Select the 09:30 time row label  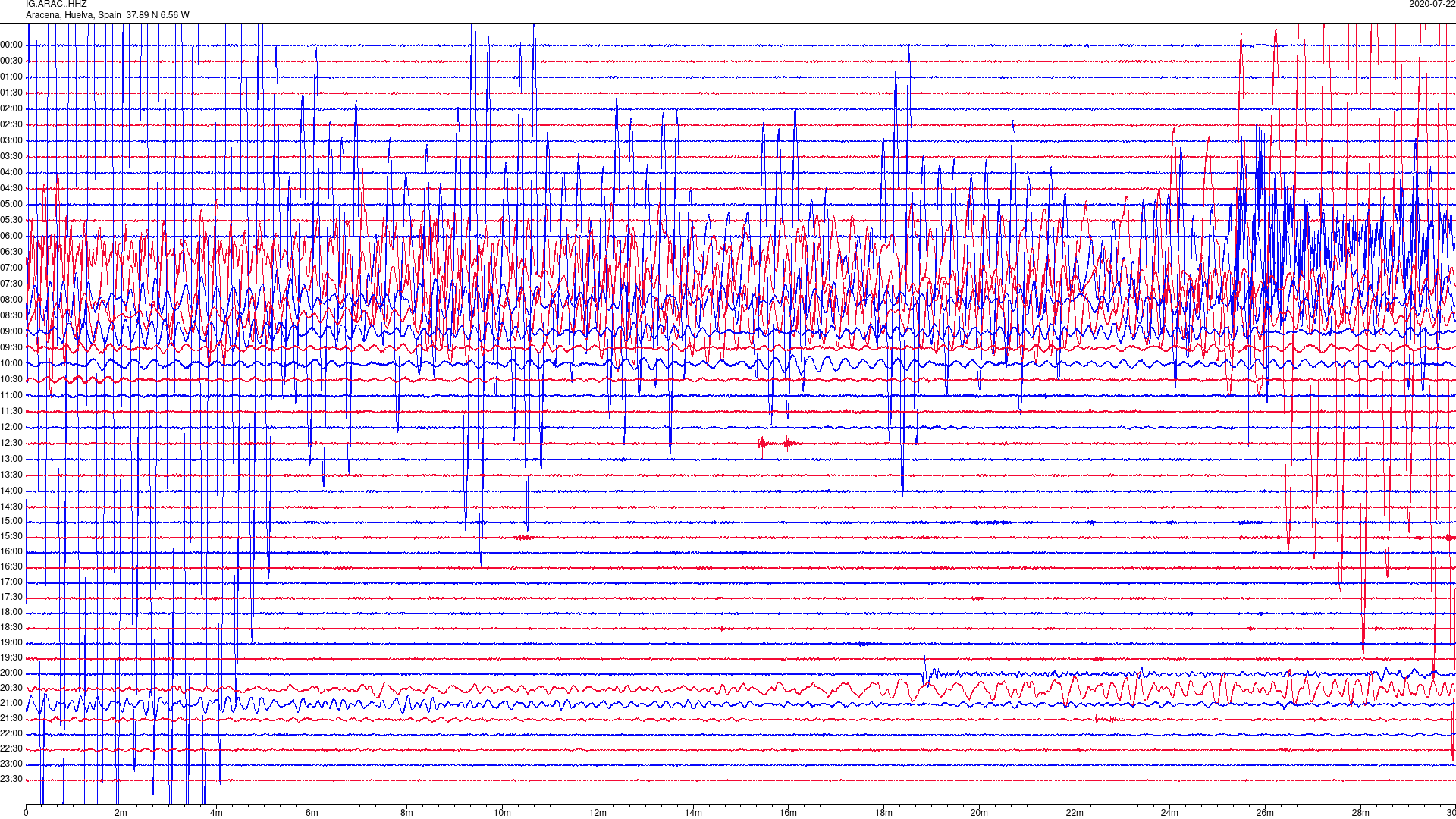tap(11, 348)
